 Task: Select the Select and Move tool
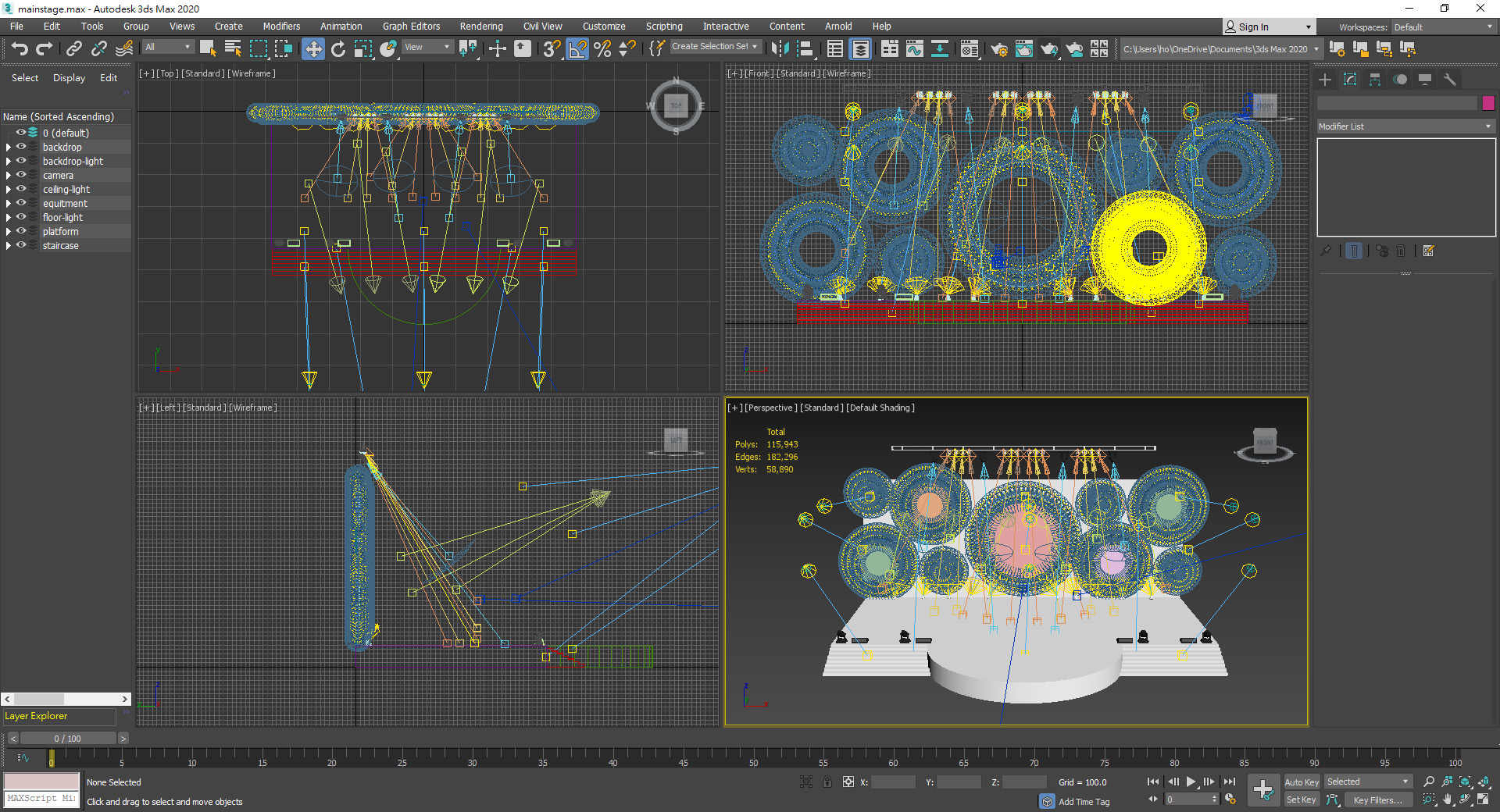pyautogui.click(x=312, y=49)
